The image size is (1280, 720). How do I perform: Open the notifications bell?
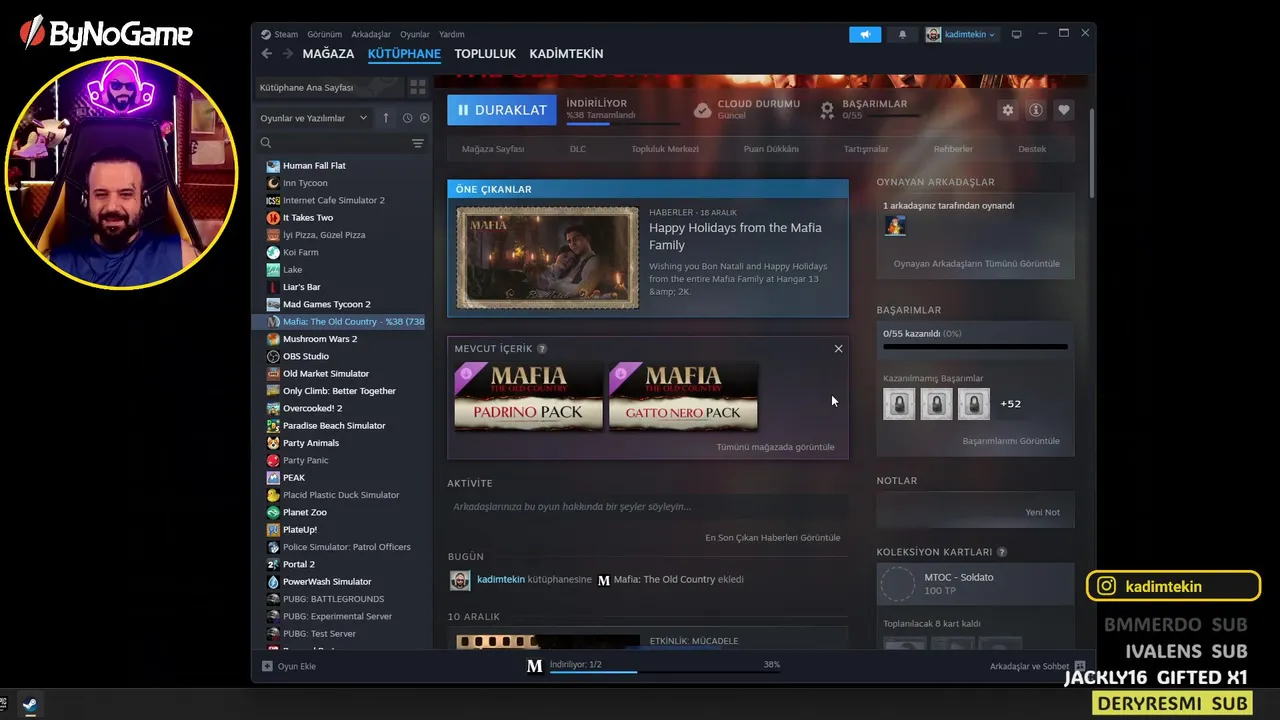(x=902, y=34)
